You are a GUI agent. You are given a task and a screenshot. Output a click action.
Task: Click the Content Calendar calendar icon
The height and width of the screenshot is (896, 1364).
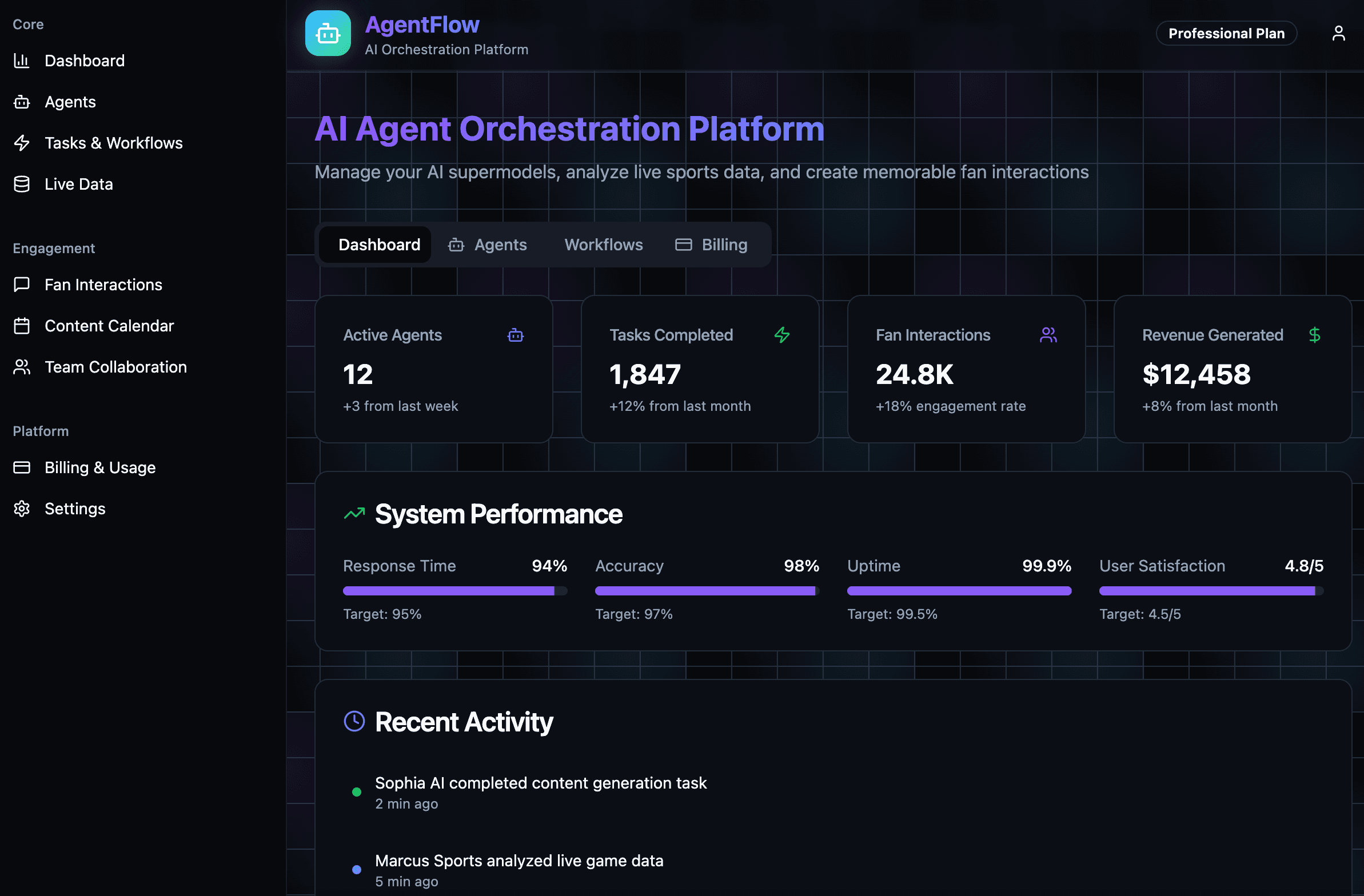(22, 326)
